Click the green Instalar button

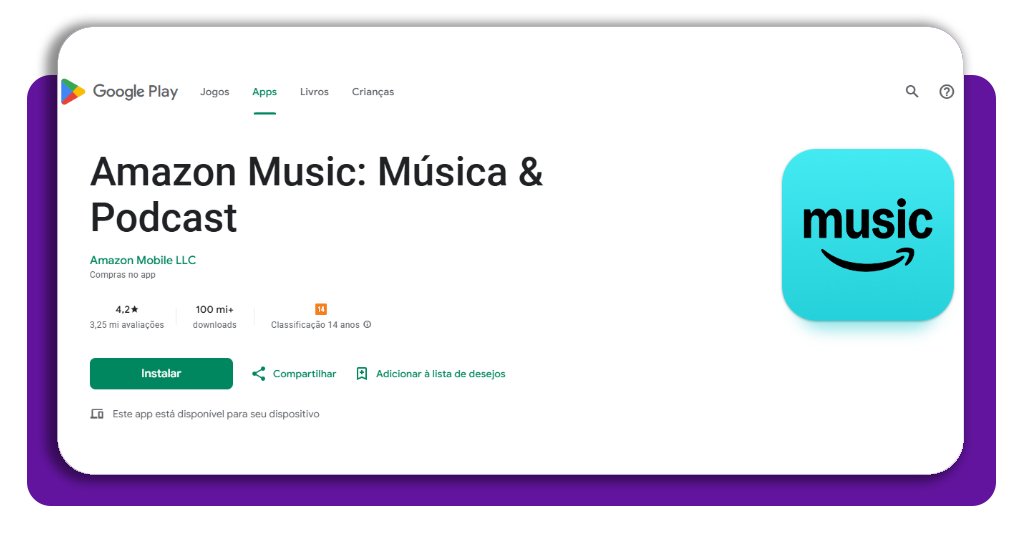click(161, 373)
